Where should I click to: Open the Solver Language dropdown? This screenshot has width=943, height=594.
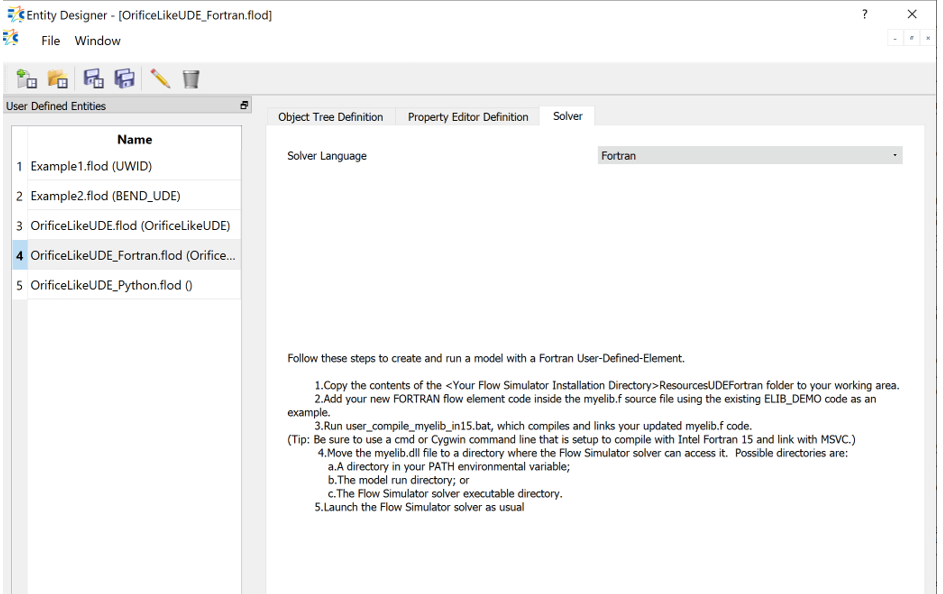[x=749, y=156]
